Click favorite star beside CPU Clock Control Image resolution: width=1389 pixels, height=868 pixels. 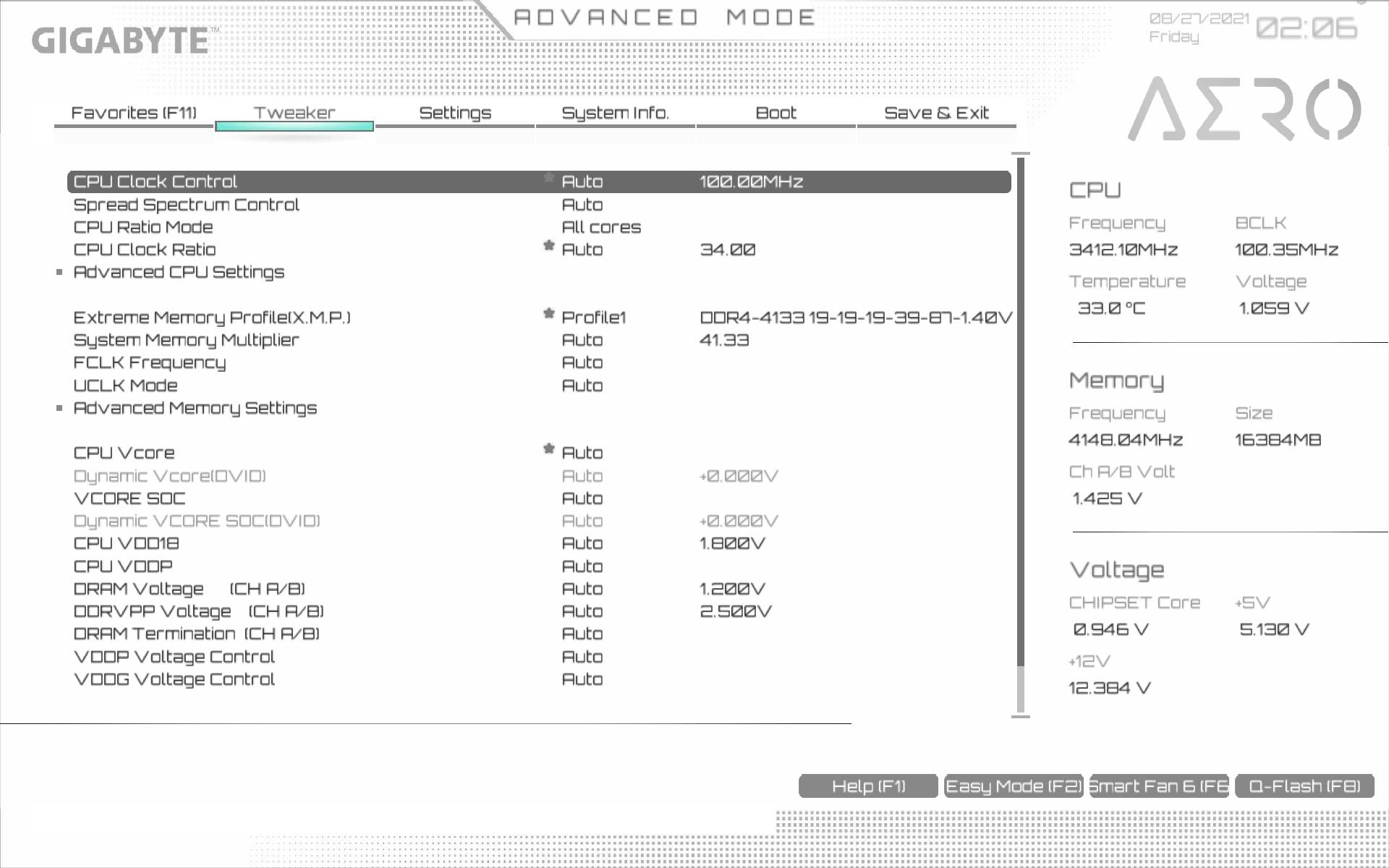tap(548, 178)
